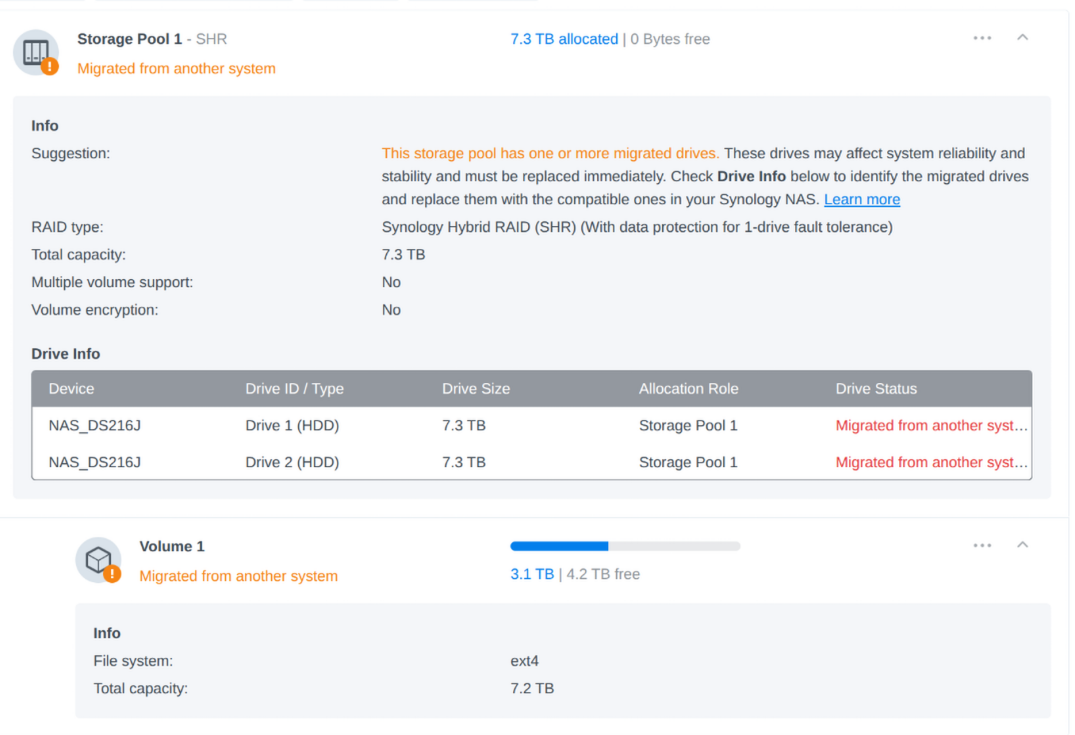
Task: Sort by the Device column header
Action: point(71,389)
